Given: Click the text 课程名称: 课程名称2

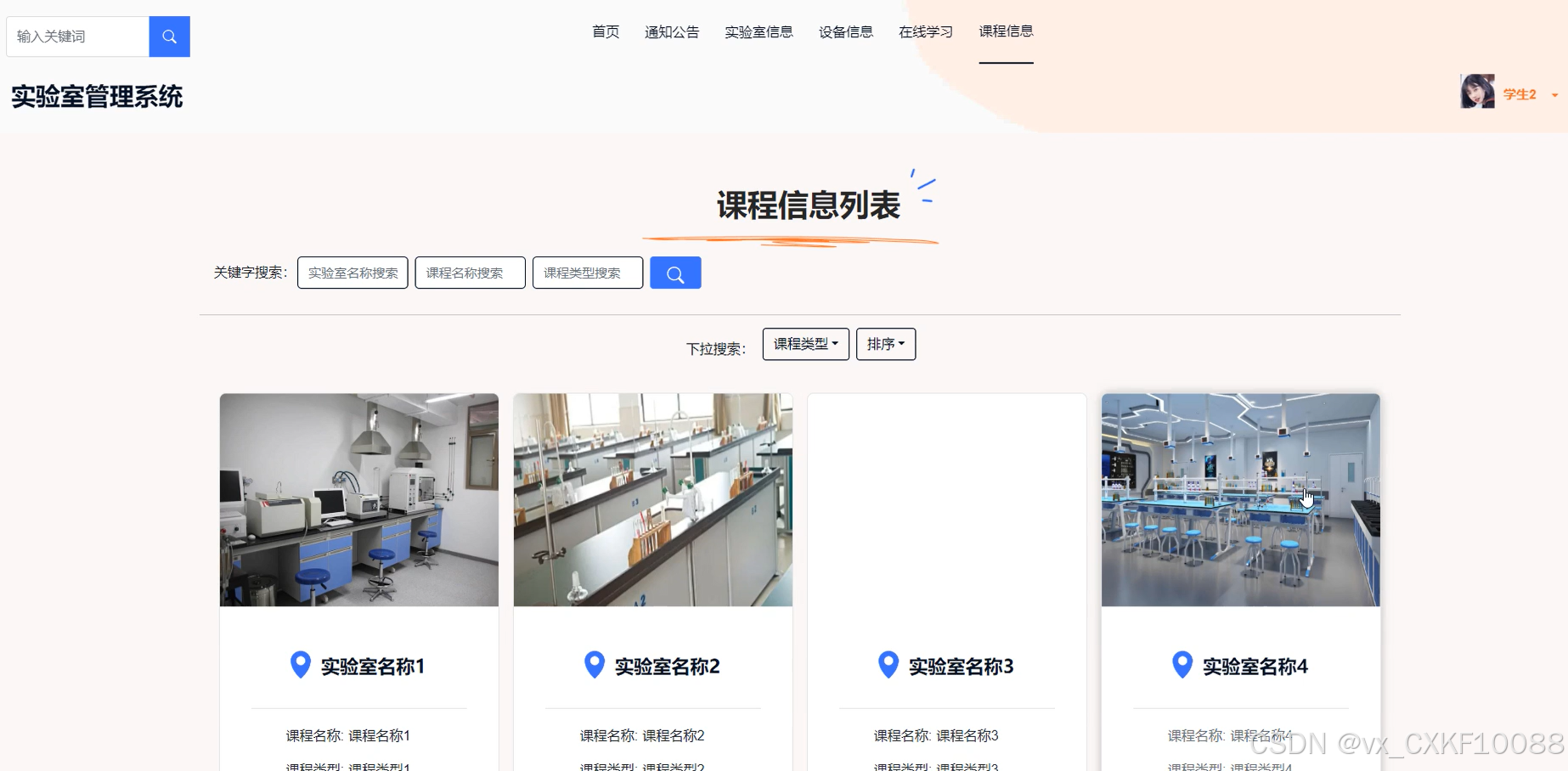Looking at the screenshot, I should coord(642,735).
